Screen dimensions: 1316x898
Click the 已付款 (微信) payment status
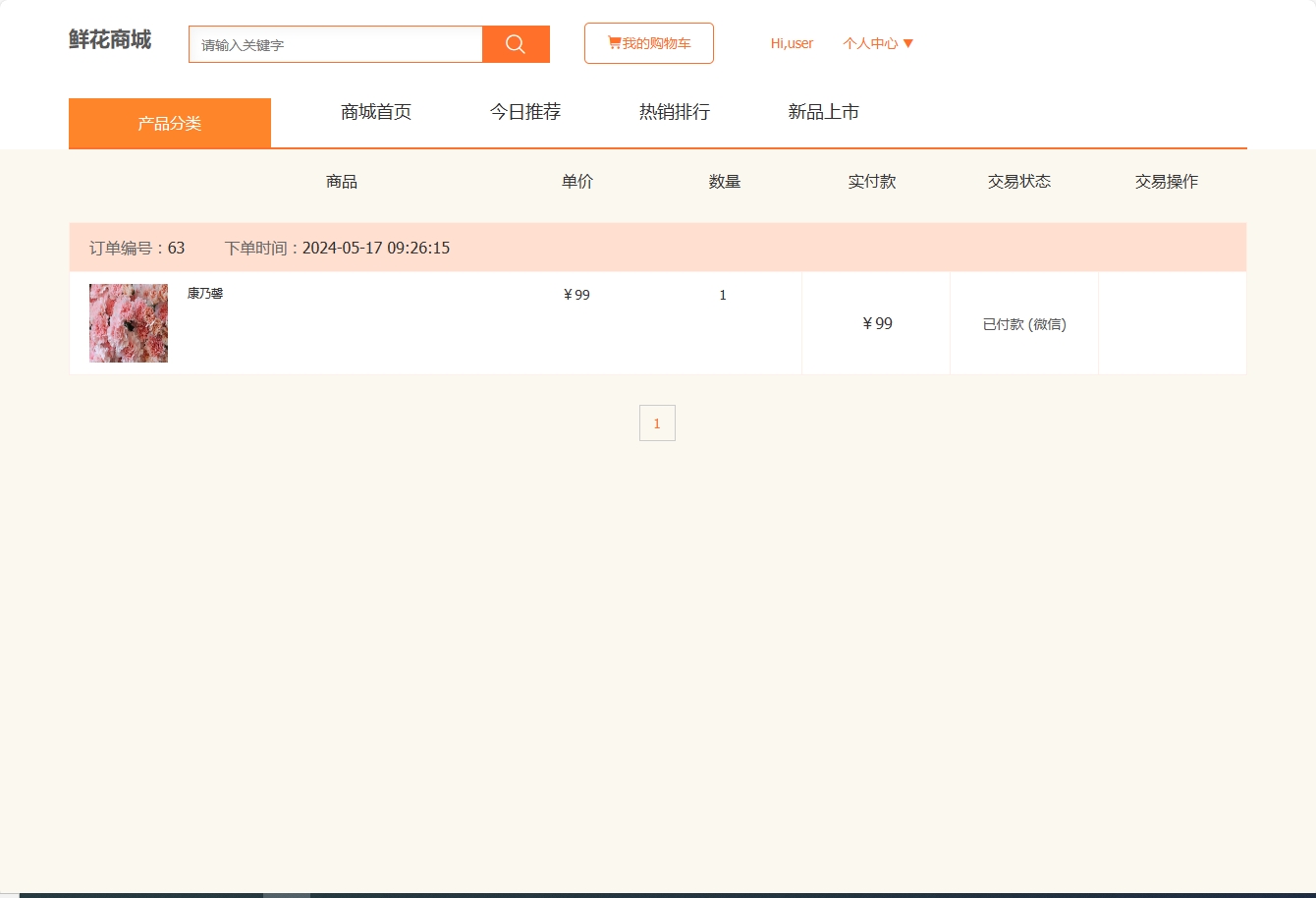[x=1024, y=323]
